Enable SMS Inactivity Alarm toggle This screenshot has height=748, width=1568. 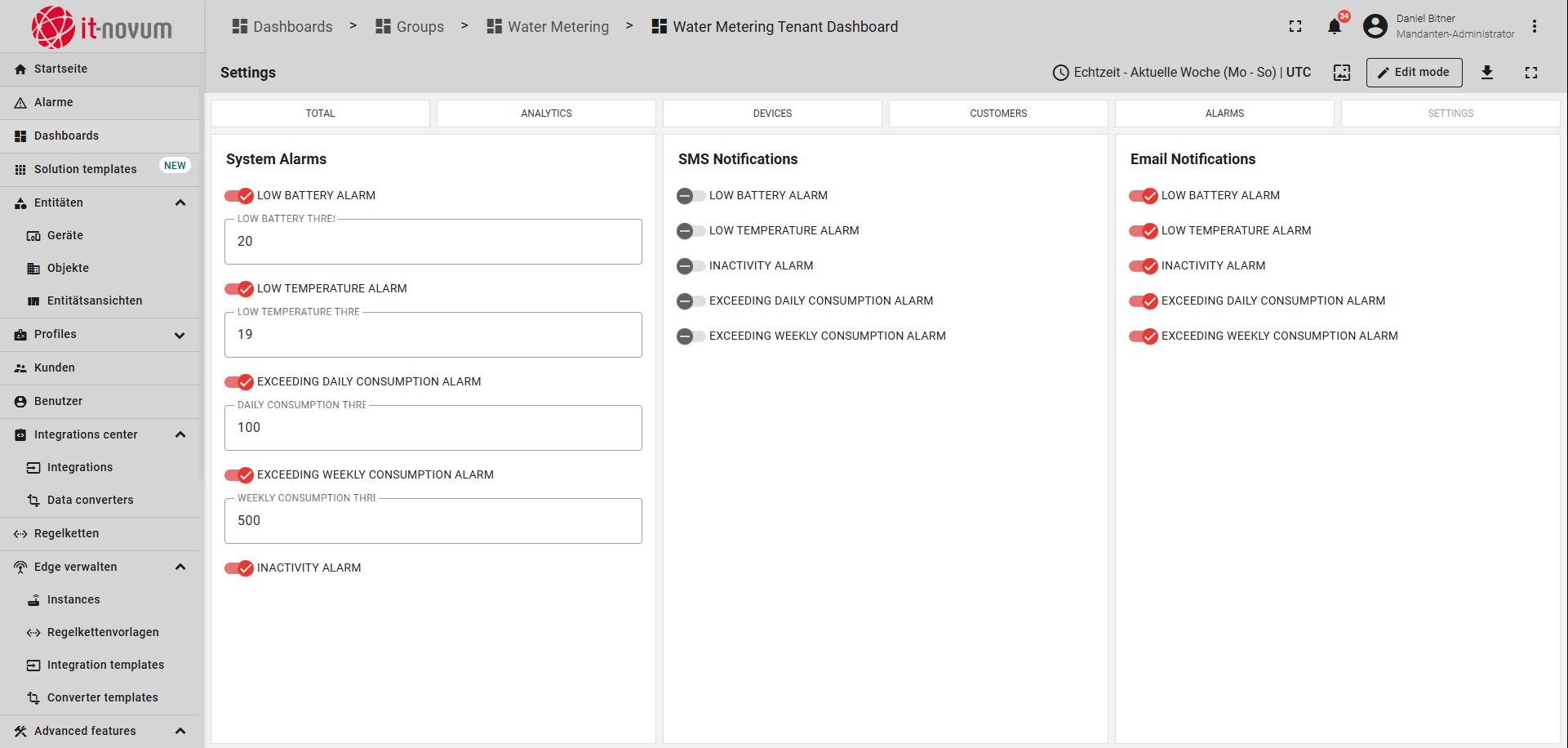pyautogui.click(x=691, y=266)
